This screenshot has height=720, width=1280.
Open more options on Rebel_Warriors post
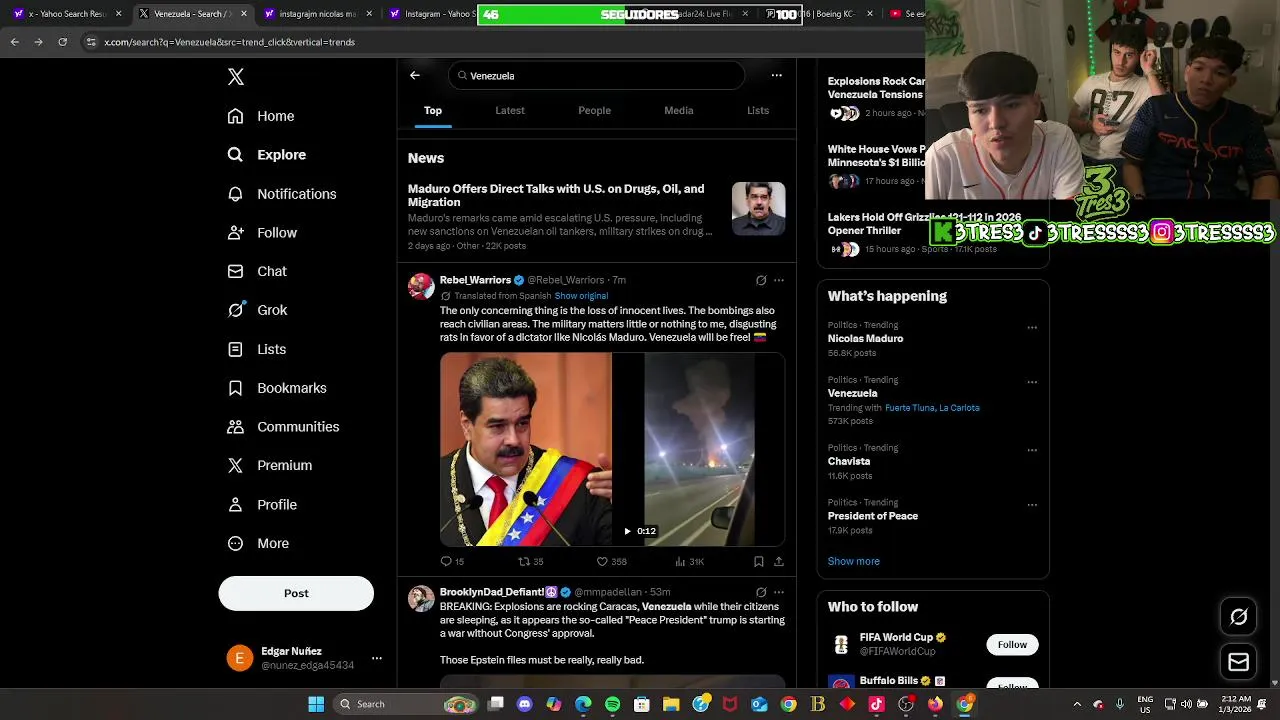tap(779, 280)
